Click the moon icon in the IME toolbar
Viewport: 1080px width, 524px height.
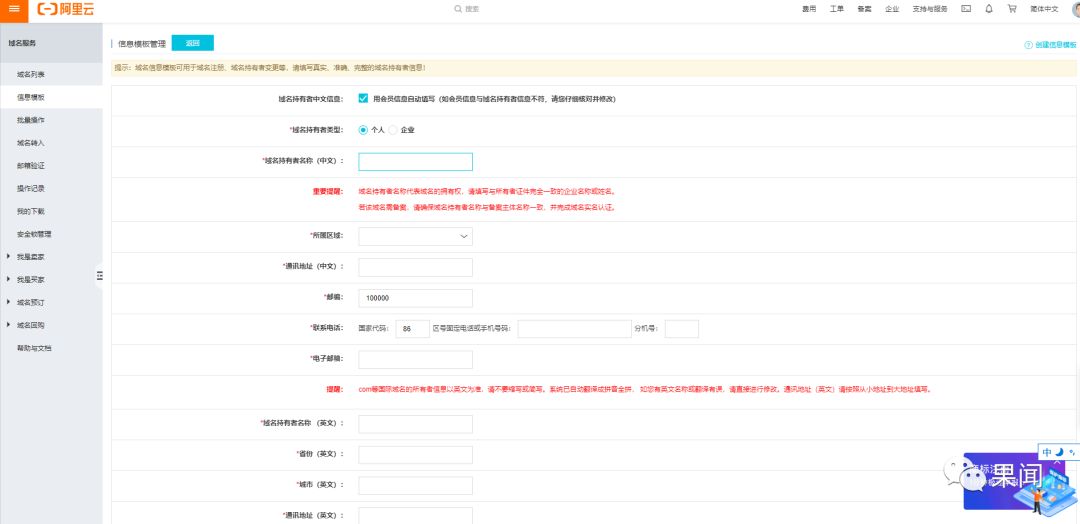[x=1059, y=452]
